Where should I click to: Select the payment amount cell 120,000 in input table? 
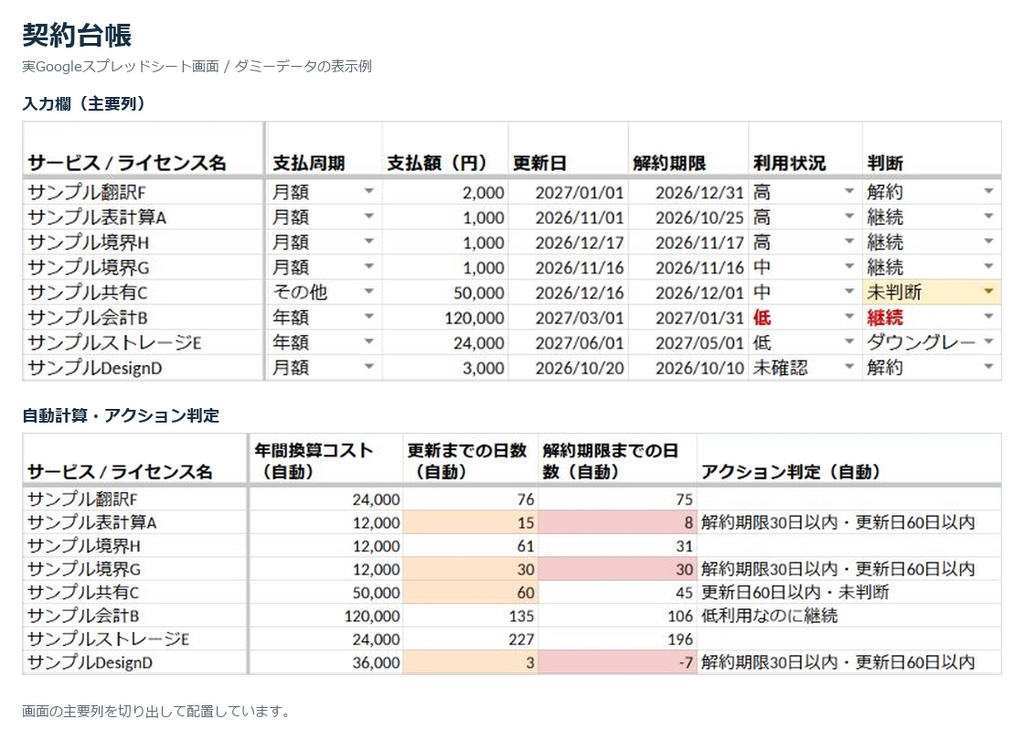(445, 317)
